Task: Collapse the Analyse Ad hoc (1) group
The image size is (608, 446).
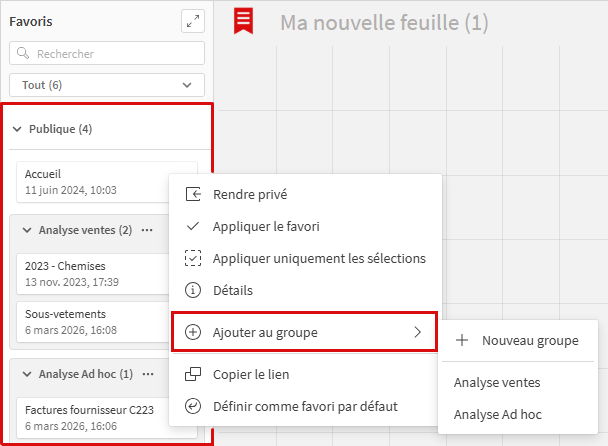Action: pyautogui.click(x=27, y=374)
